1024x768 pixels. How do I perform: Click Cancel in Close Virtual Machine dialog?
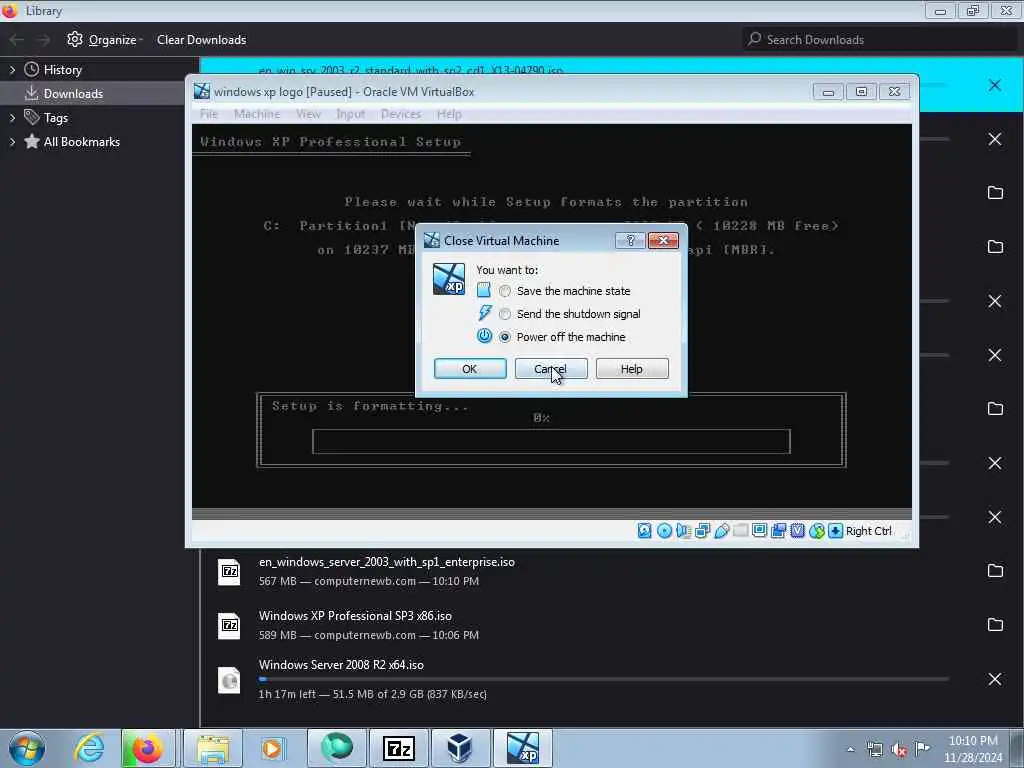(x=551, y=369)
